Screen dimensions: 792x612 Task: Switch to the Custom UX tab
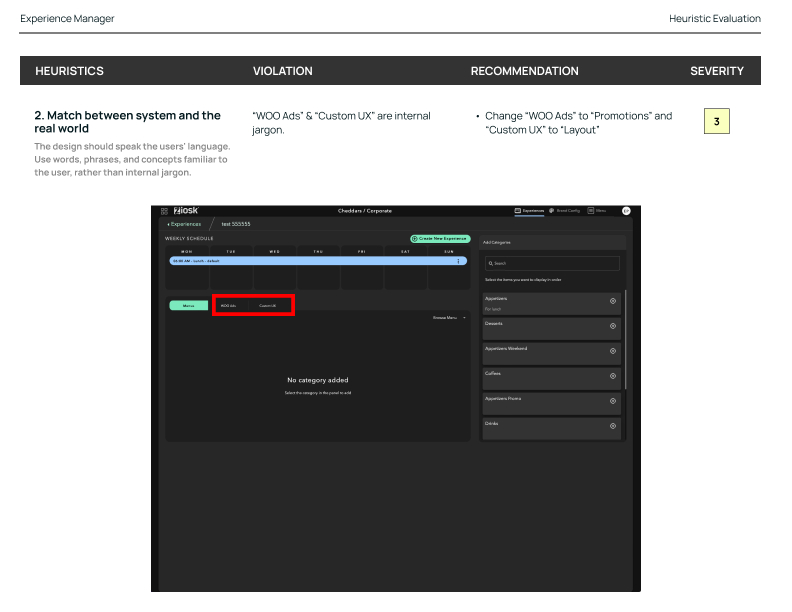(268, 305)
